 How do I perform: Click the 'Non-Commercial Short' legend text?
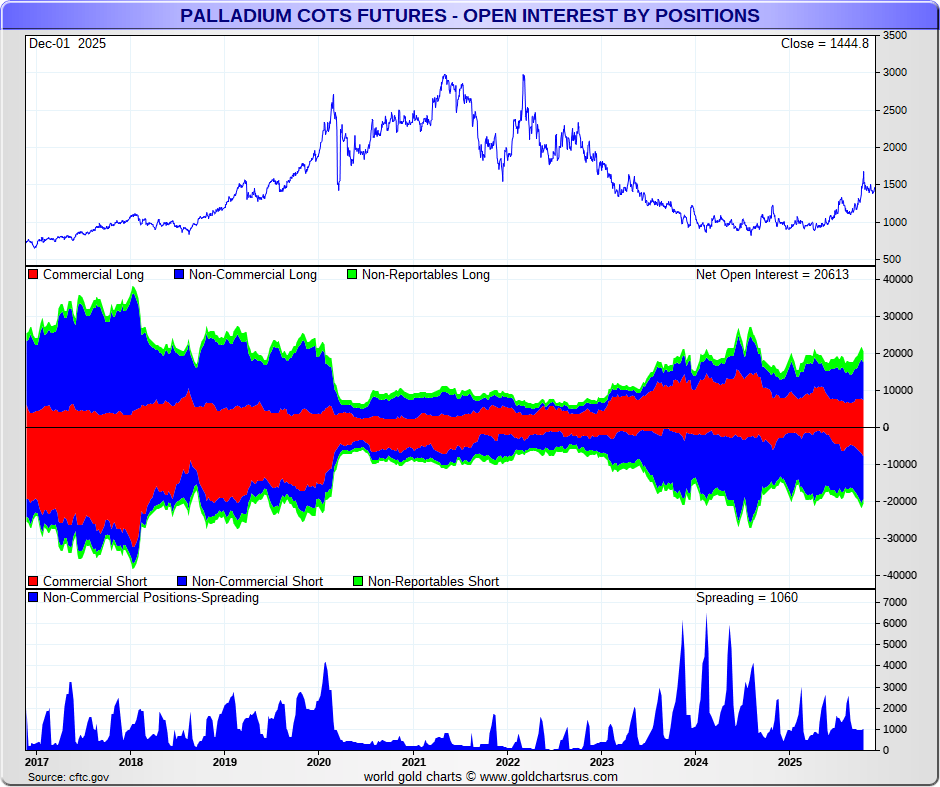257,581
